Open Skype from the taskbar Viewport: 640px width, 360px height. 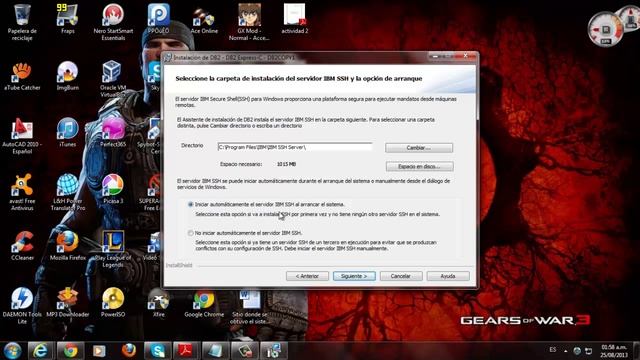tap(158, 351)
